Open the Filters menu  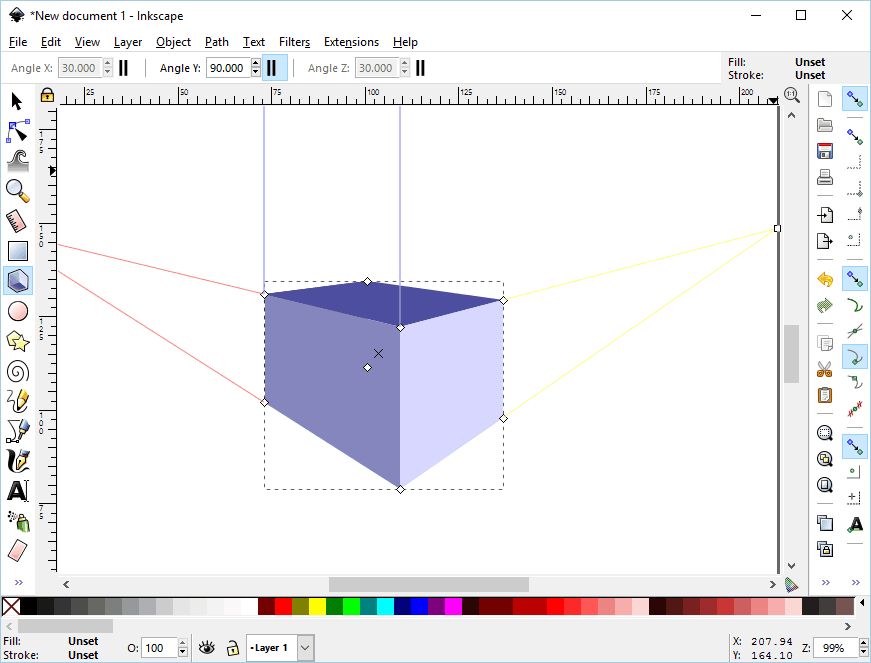coord(294,42)
